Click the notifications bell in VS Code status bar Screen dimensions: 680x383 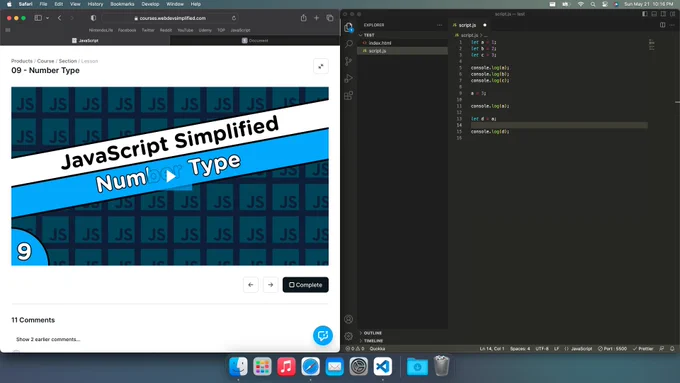(672, 349)
